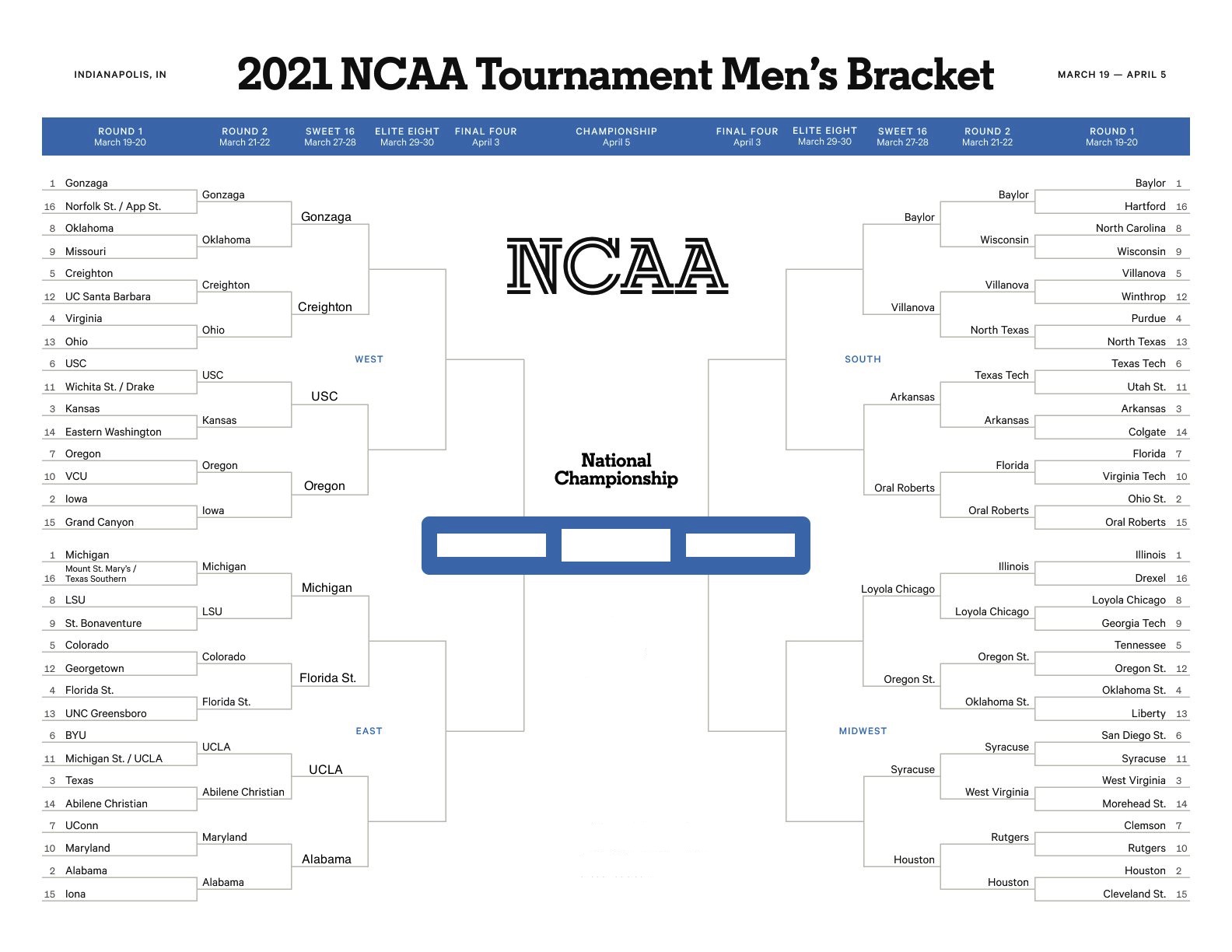Click the NCAA logo
The height and width of the screenshot is (952, 1232).
tap(617, 267)
